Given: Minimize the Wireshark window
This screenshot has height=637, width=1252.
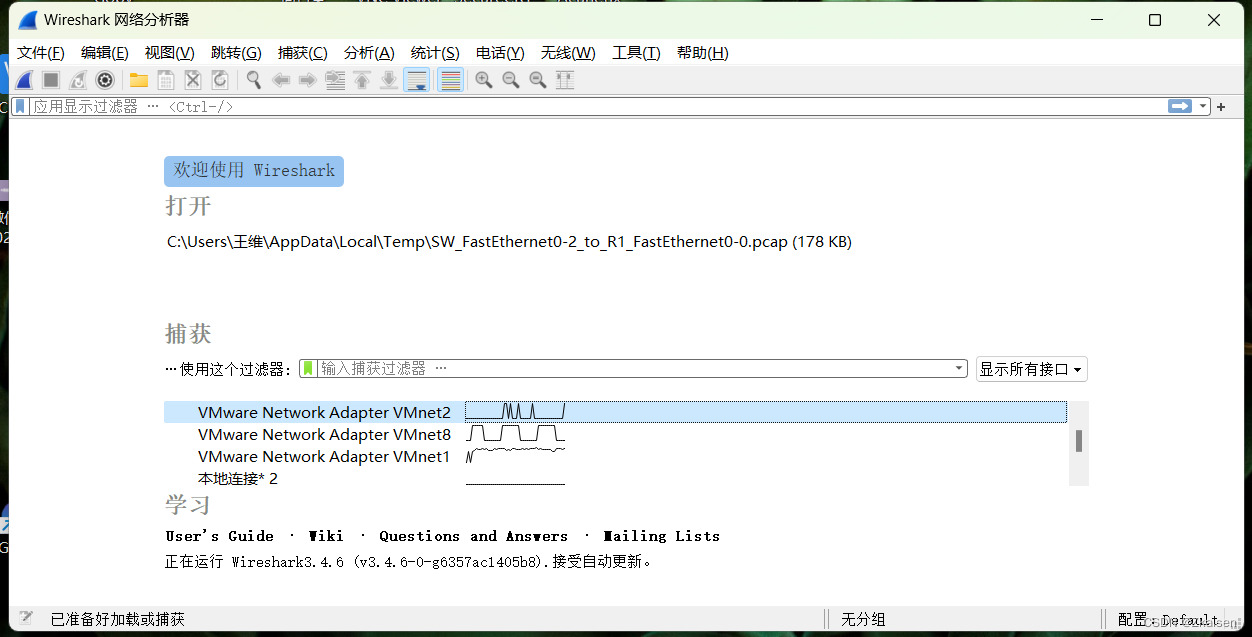Looking at the screenshot, I should coord(1096,20).
